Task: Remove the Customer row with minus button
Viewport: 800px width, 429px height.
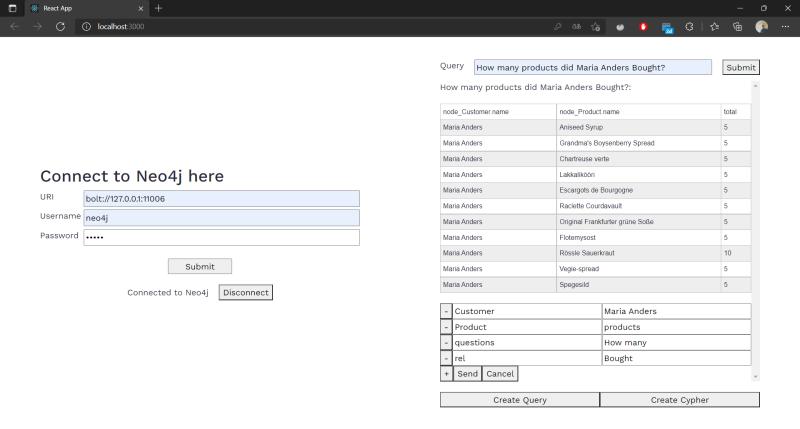Action: [446, 311]
